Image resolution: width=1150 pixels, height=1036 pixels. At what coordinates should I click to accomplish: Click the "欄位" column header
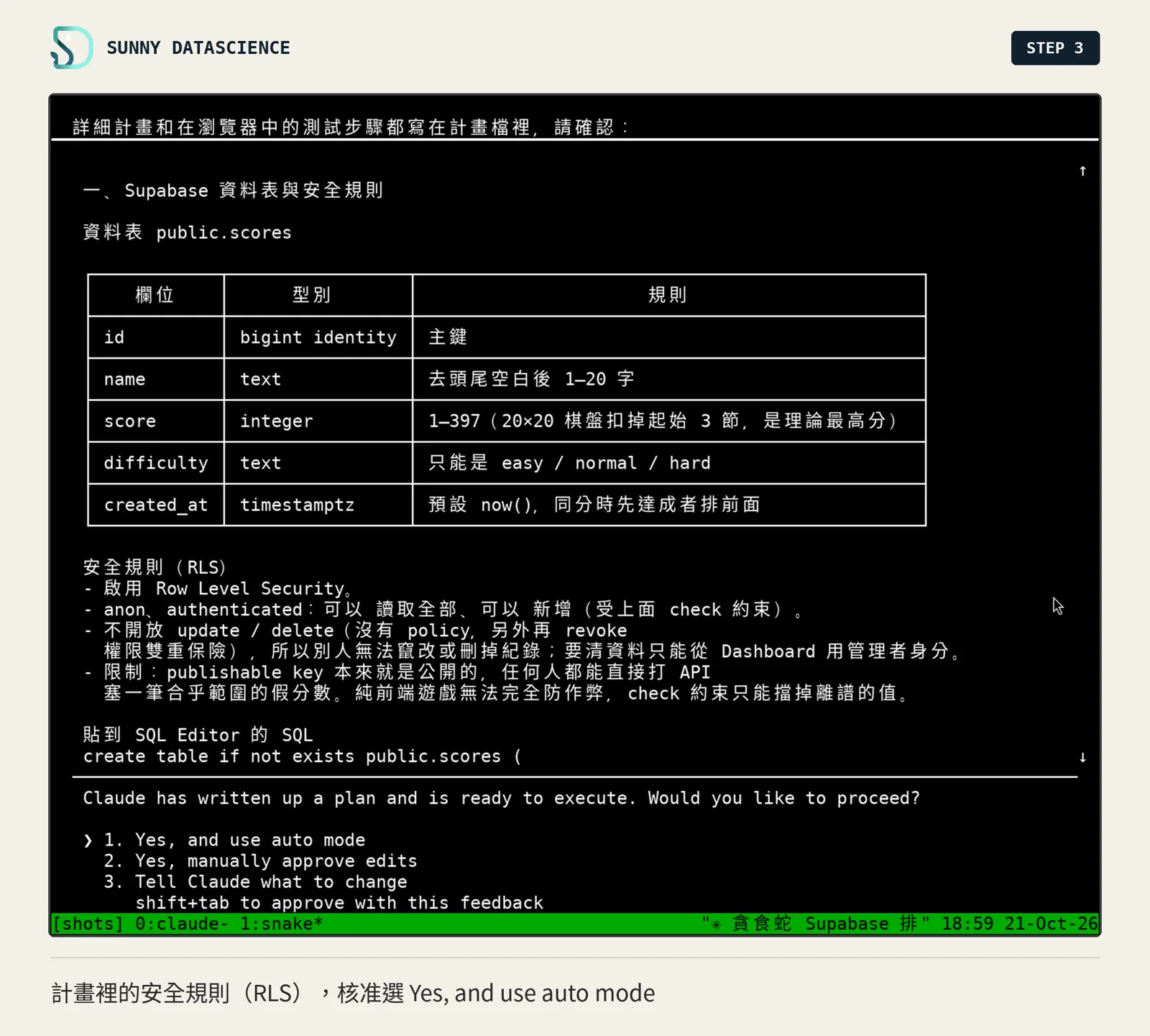(x=156, y=295)
